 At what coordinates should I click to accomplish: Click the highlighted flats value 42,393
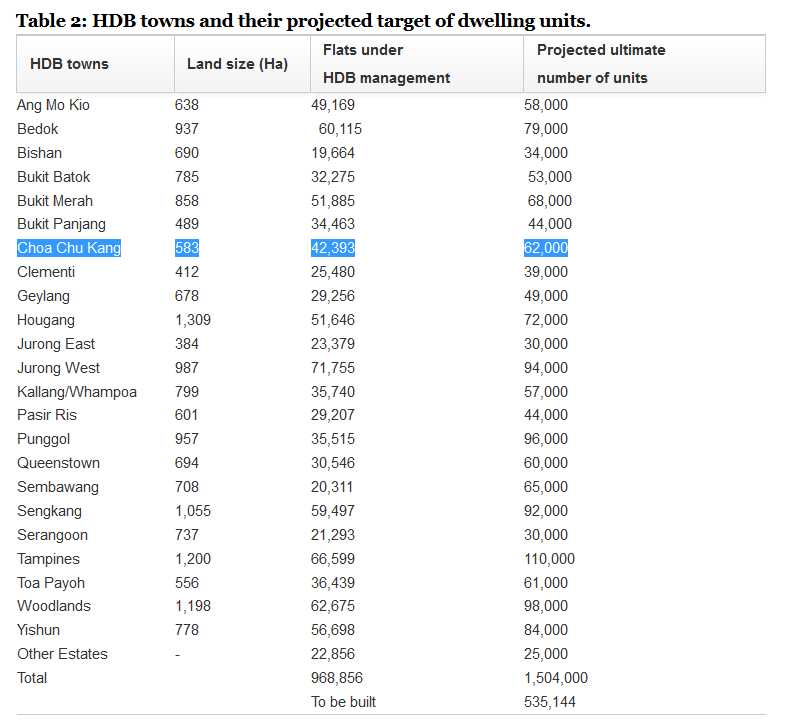pos(333,248)
